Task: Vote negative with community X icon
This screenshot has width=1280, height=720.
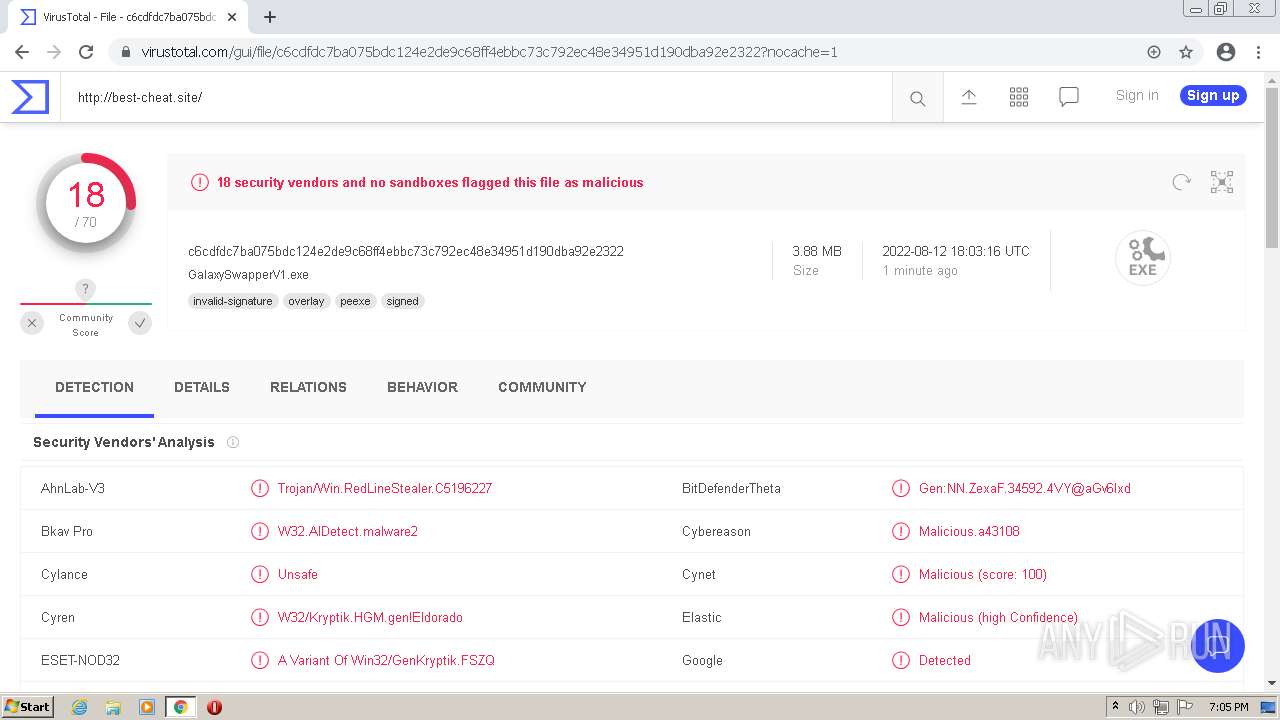Action: tap(32, 323)
